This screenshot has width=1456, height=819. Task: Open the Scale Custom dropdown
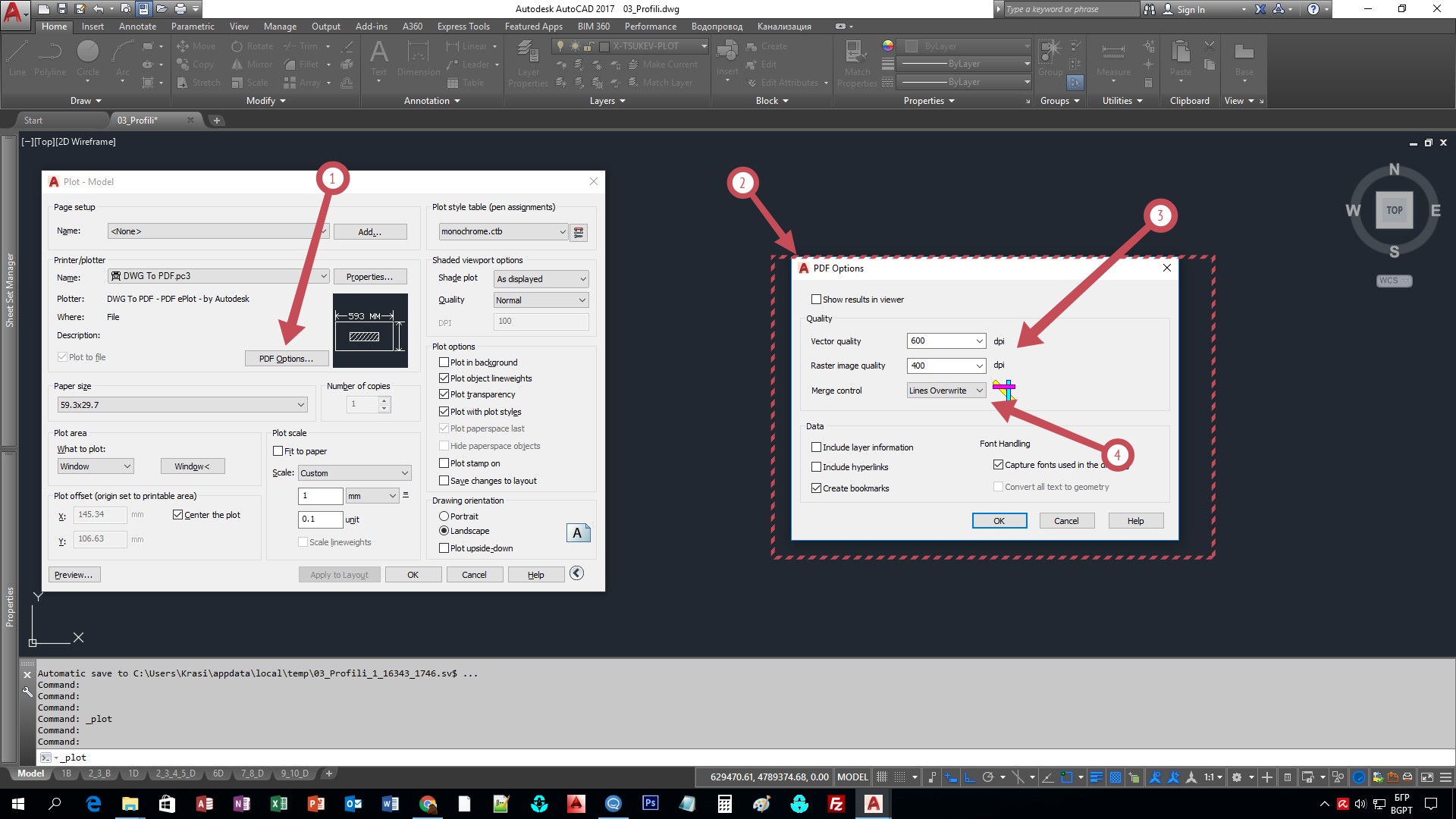354,473
